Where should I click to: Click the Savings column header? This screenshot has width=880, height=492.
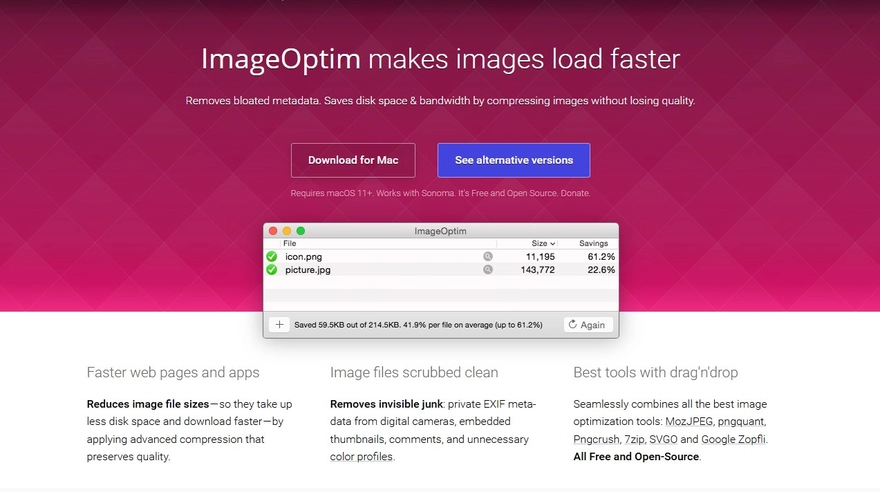tap(593, 244)
